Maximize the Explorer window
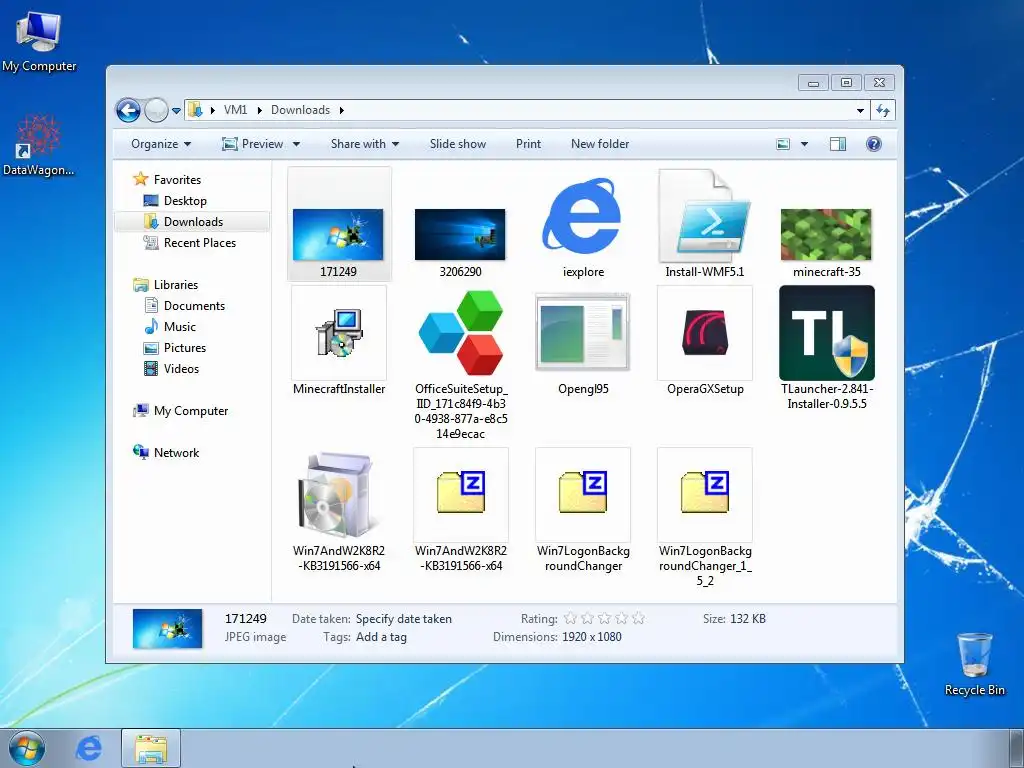This screenshot has width=1024, height=768. click(x=846, y=83)
